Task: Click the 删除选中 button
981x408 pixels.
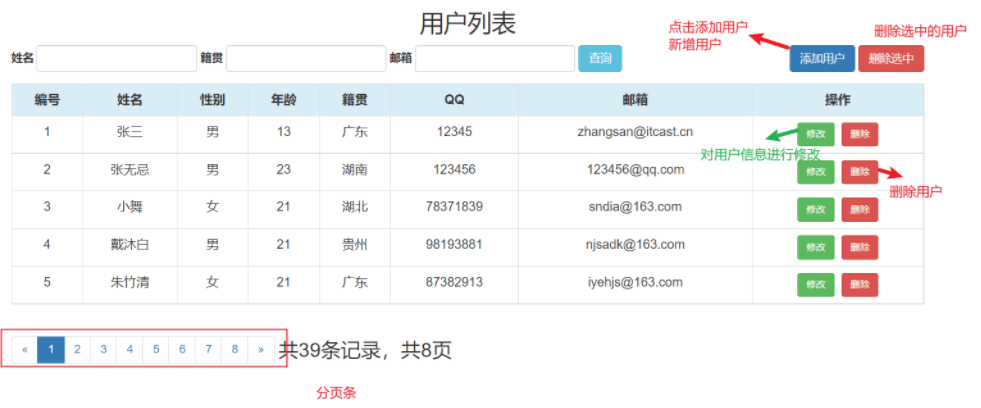Action: 891,58
